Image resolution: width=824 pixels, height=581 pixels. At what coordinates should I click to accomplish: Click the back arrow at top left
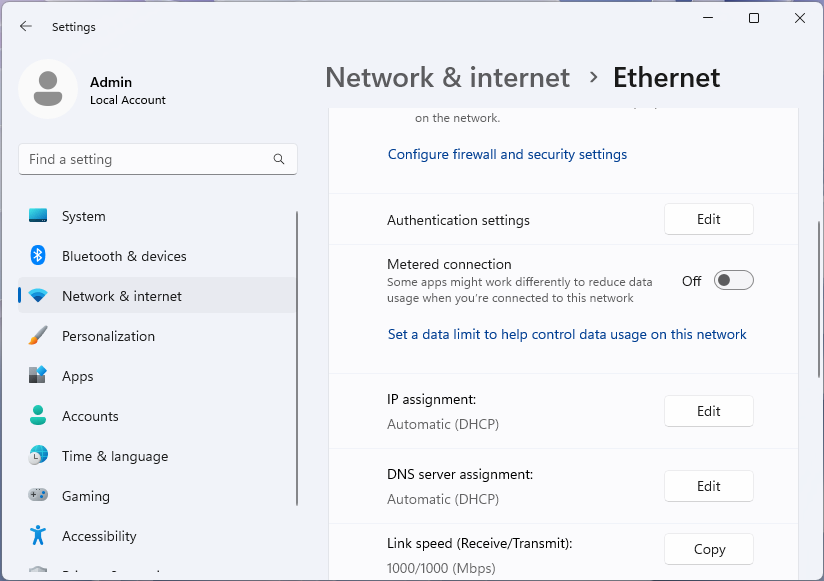pos(26,27)
